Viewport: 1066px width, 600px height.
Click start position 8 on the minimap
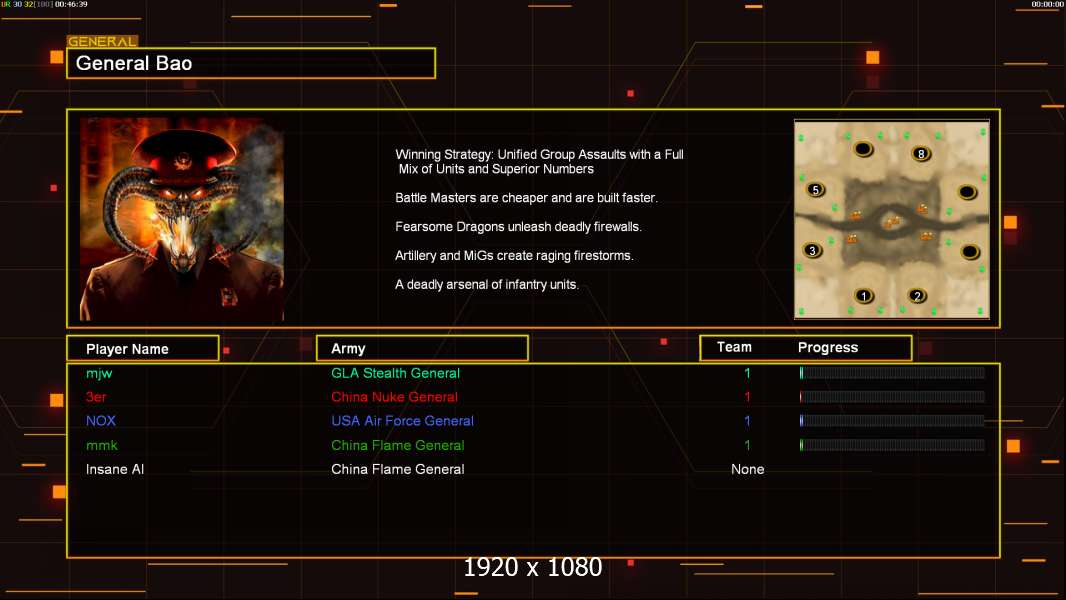921,154
